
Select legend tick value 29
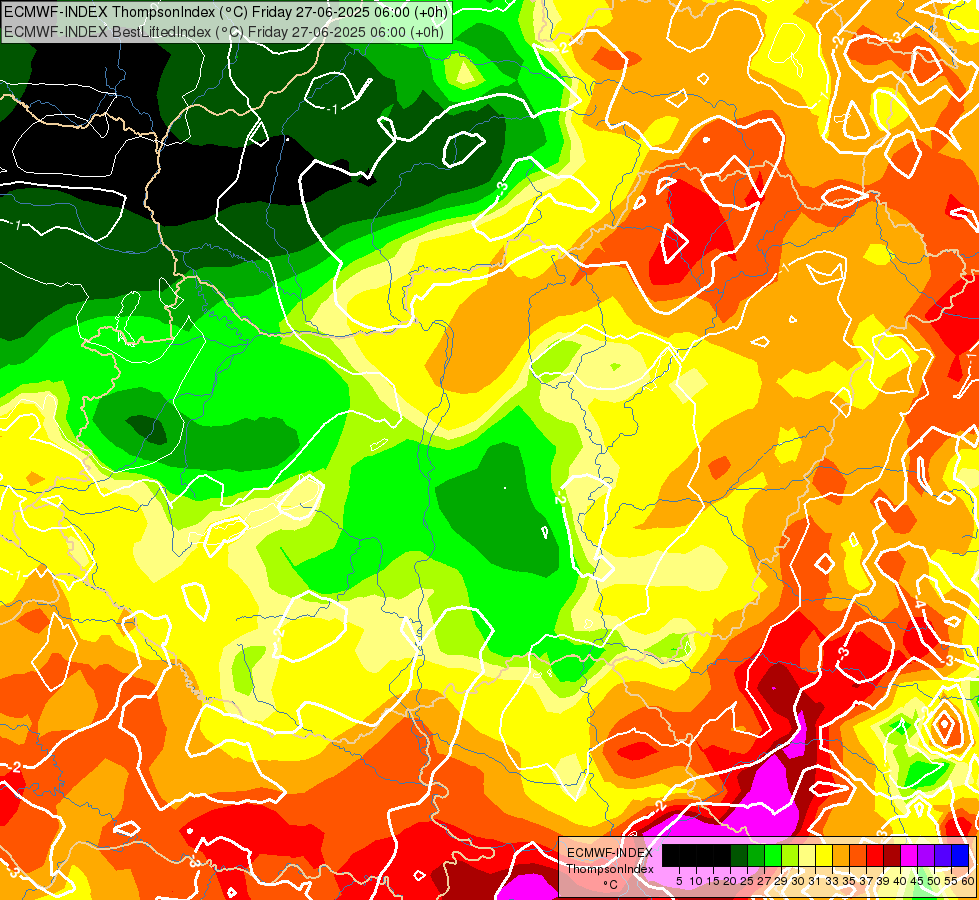(x=781, y=881)
